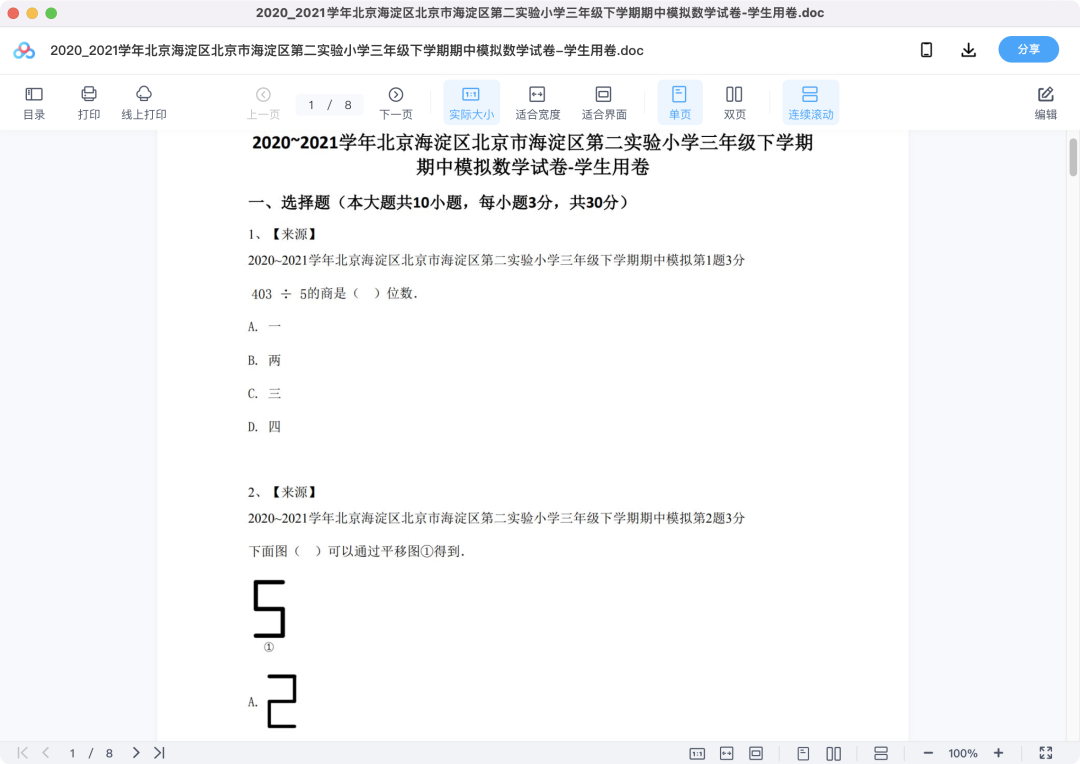Jump to last page in bottom bar

[x=159, y=753]
